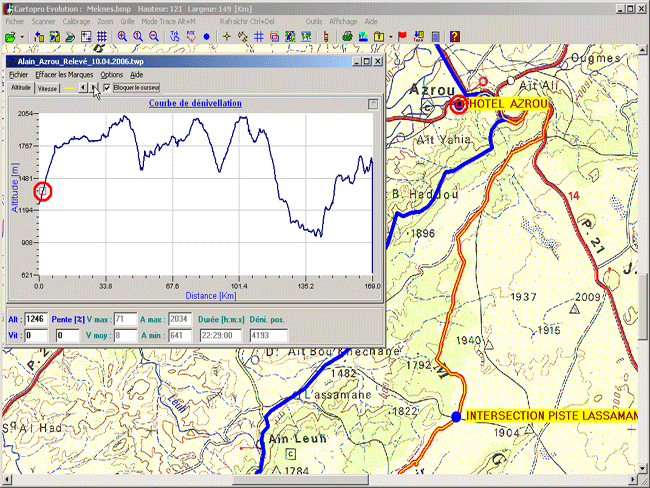Open the Scanner menu
650x488 pixels.
43,22
